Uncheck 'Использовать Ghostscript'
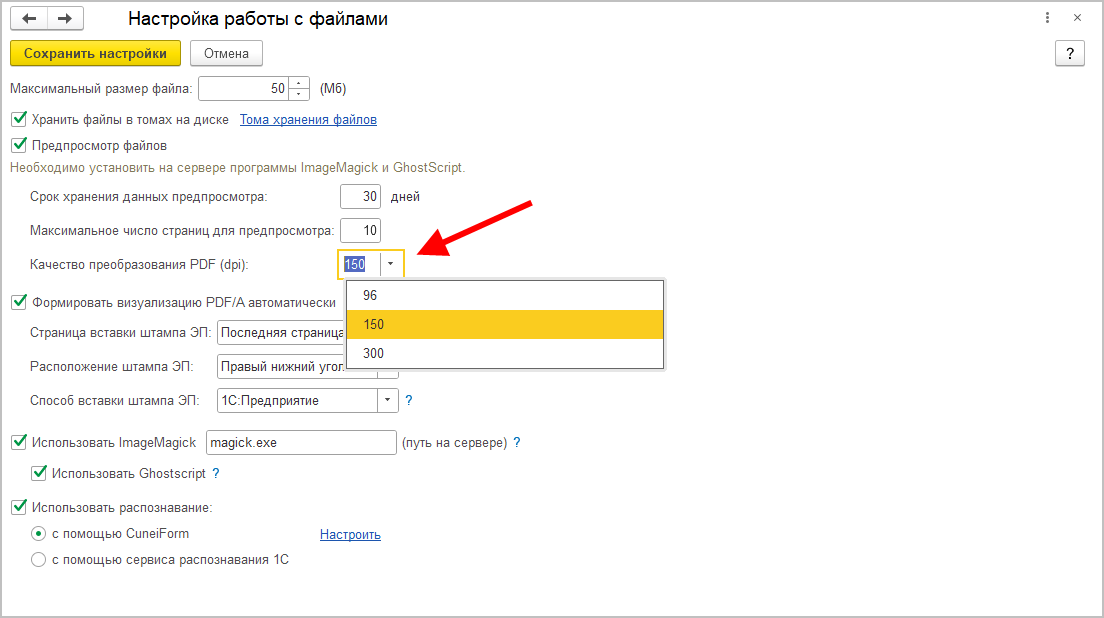 coord(40,473)
